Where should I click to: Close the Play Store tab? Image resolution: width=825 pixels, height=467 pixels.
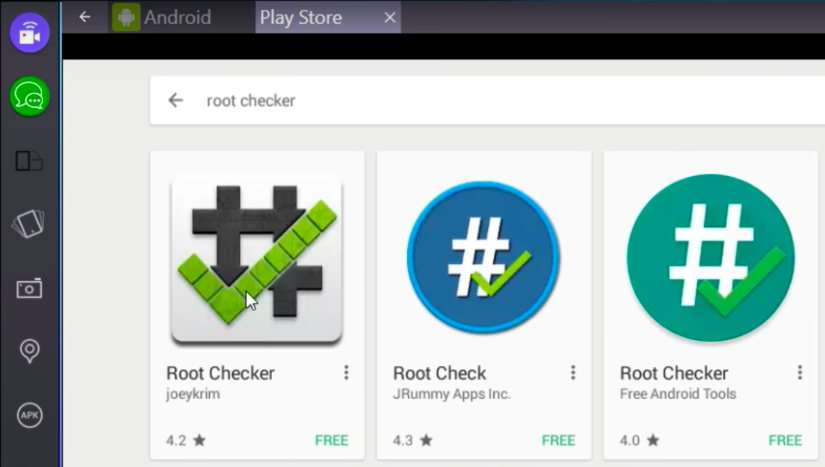[390, 17]
